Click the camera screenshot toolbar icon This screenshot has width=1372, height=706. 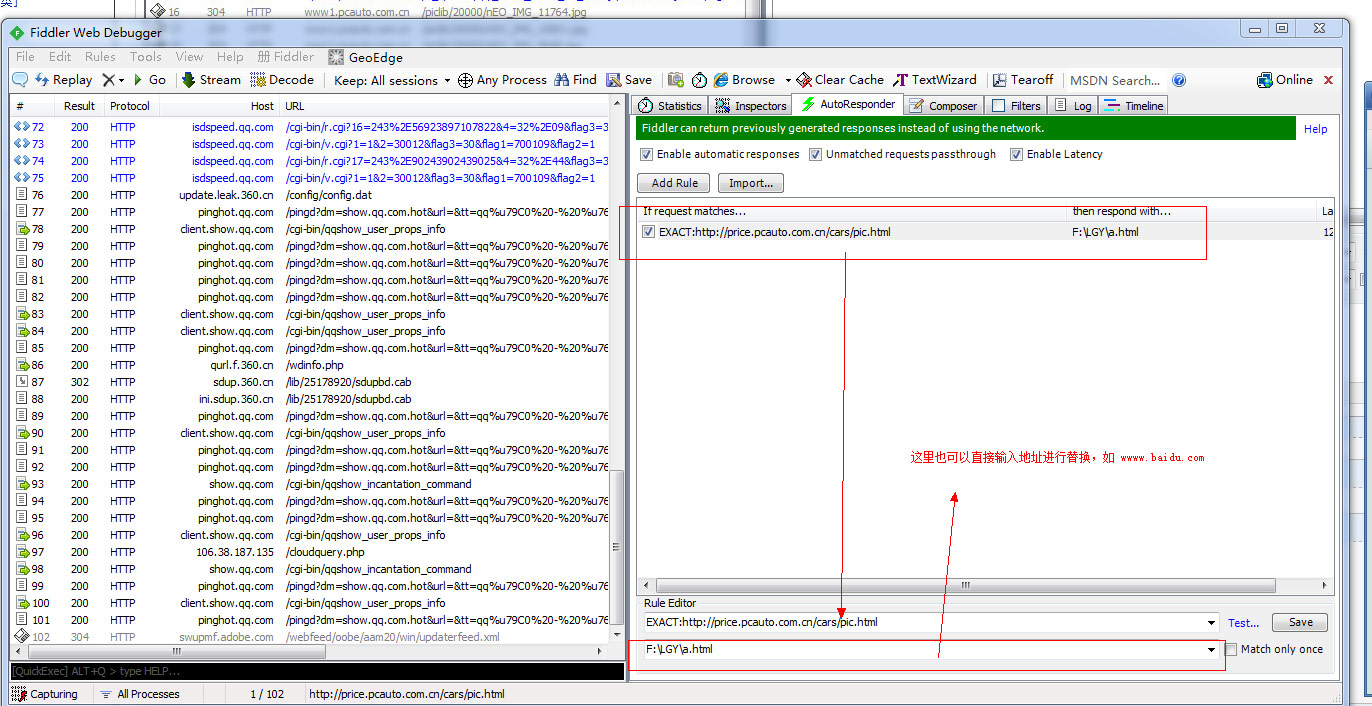point(676,80)
